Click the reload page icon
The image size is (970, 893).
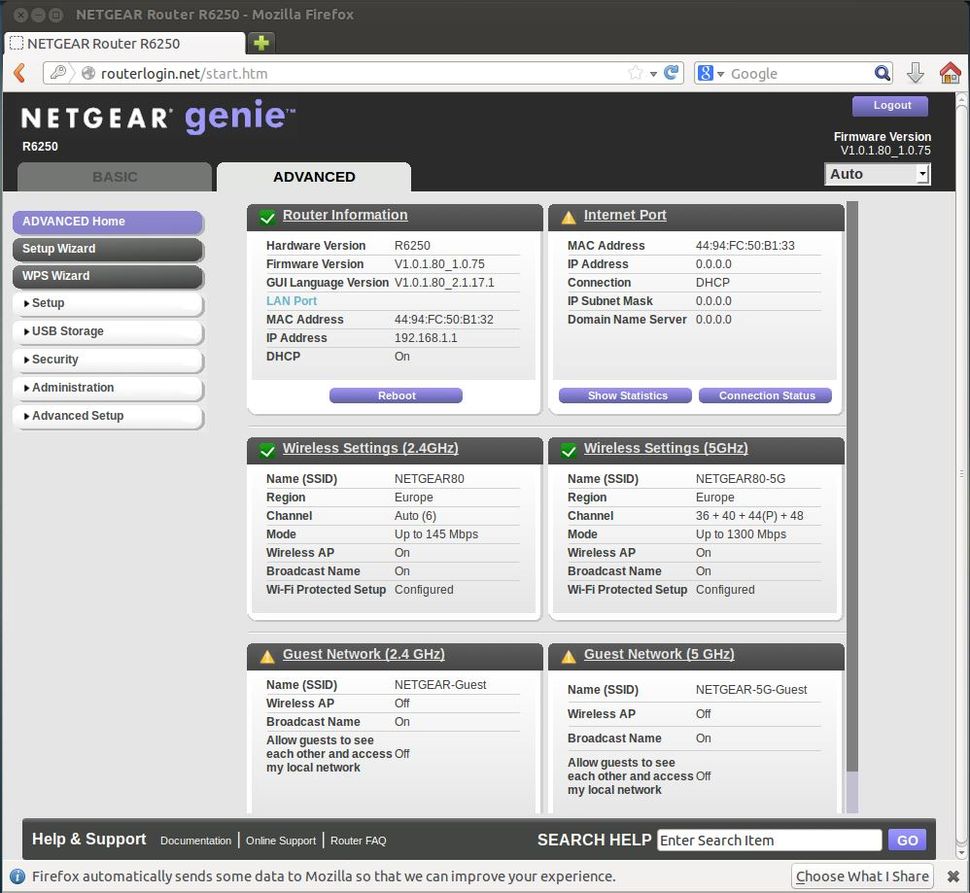(x=671, y=73)
